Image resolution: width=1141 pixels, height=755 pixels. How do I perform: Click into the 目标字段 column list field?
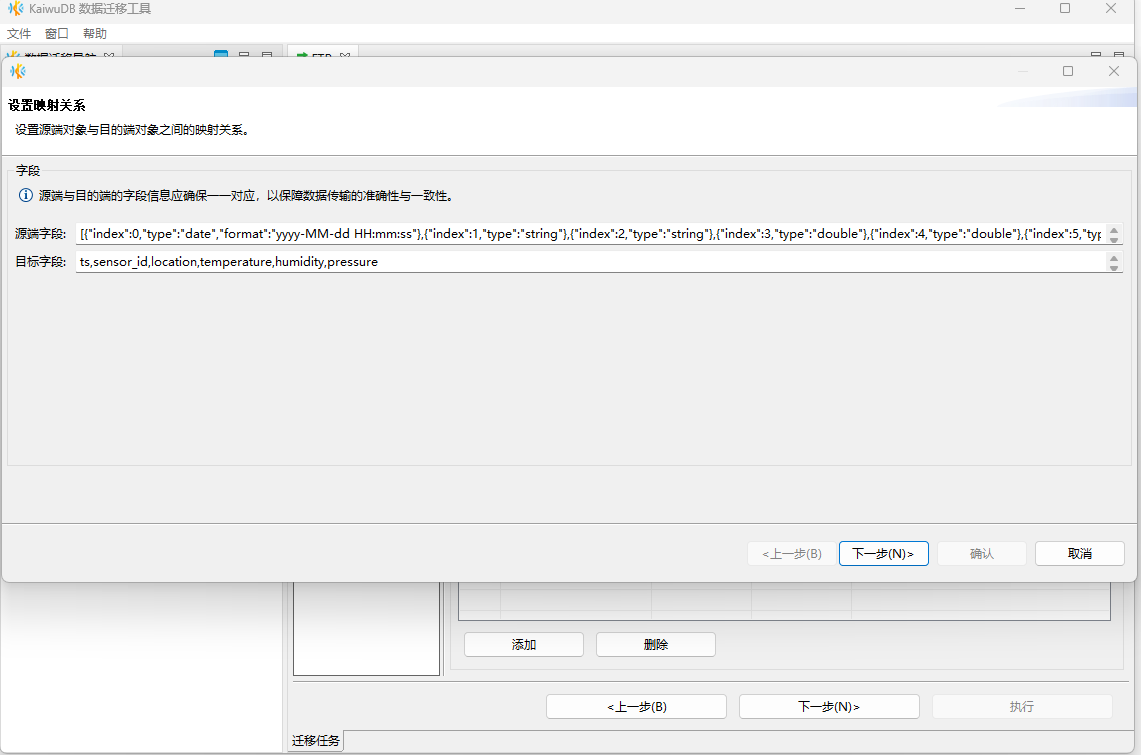pos(590,262)
